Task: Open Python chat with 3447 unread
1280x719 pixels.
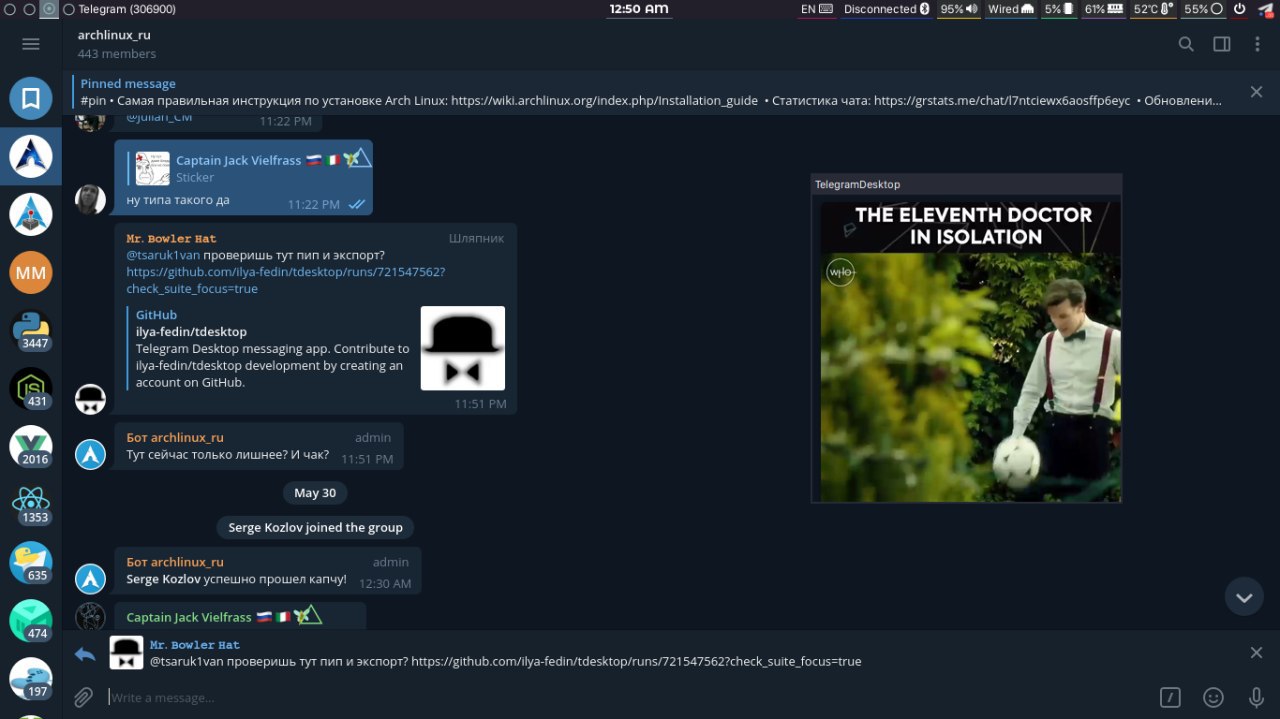Action: 31,330
